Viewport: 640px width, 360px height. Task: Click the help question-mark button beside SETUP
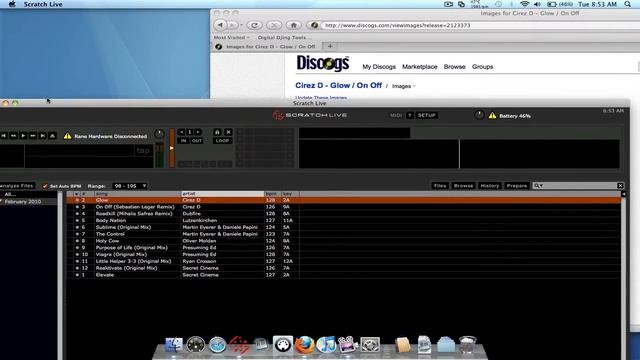coord(410,116)
